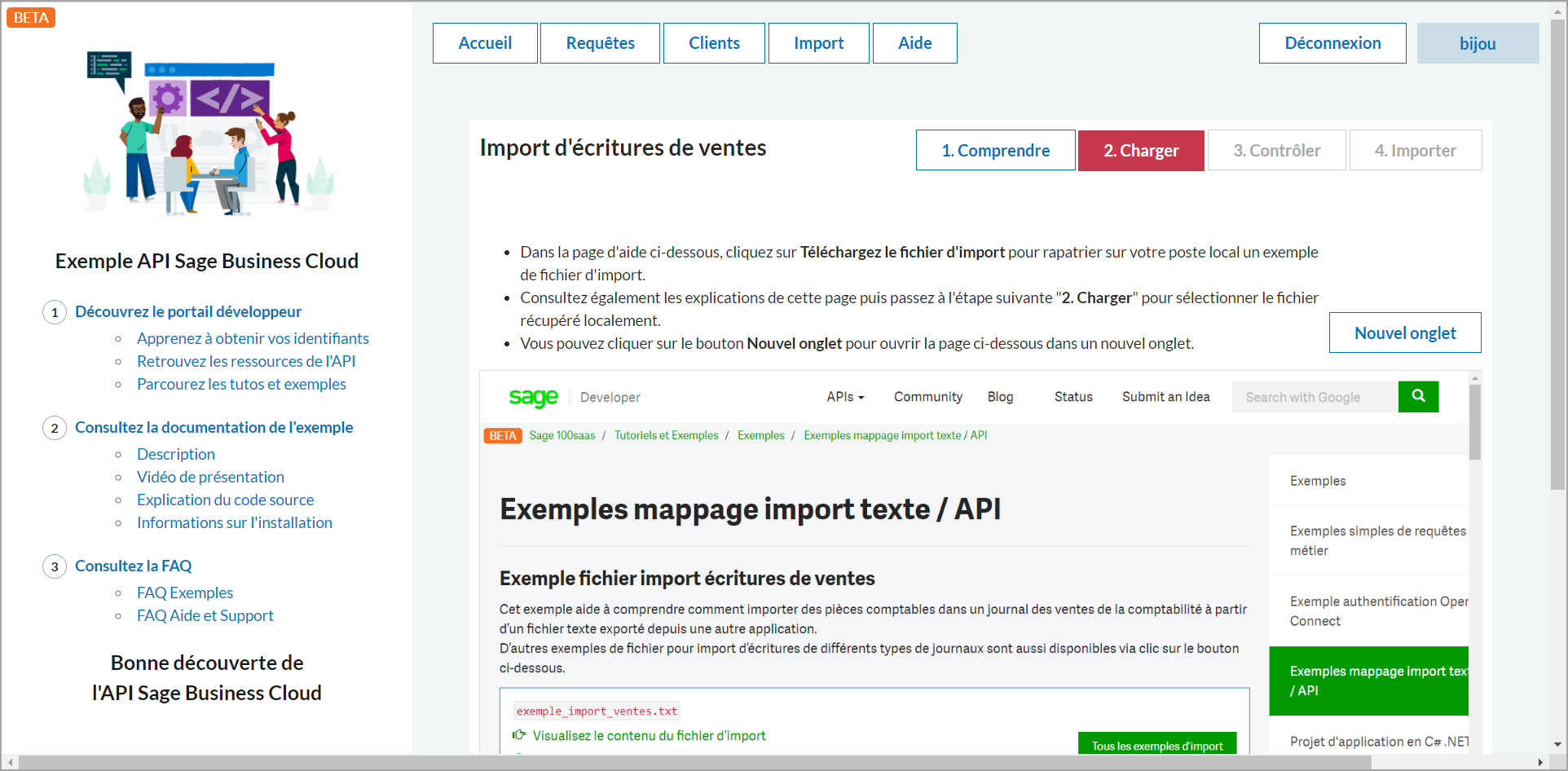Go to step 2. Charger
This screenshot has height=771, width=1568.
pyautogui.click(x=1141, y=150)
